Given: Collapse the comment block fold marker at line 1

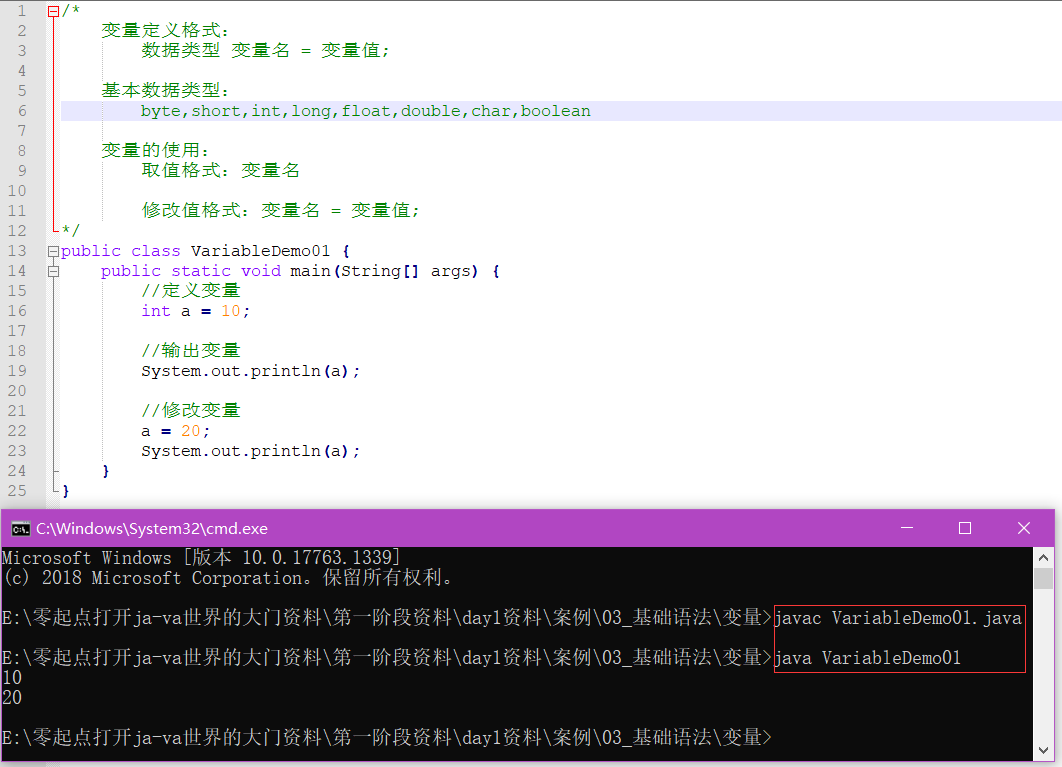Looking at the screenshot, I should pos(53,10).
